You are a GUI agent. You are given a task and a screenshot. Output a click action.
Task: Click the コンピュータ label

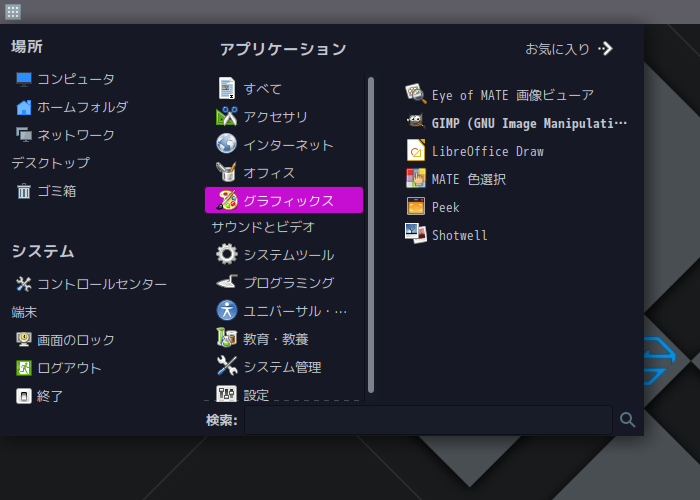[76, 79]
